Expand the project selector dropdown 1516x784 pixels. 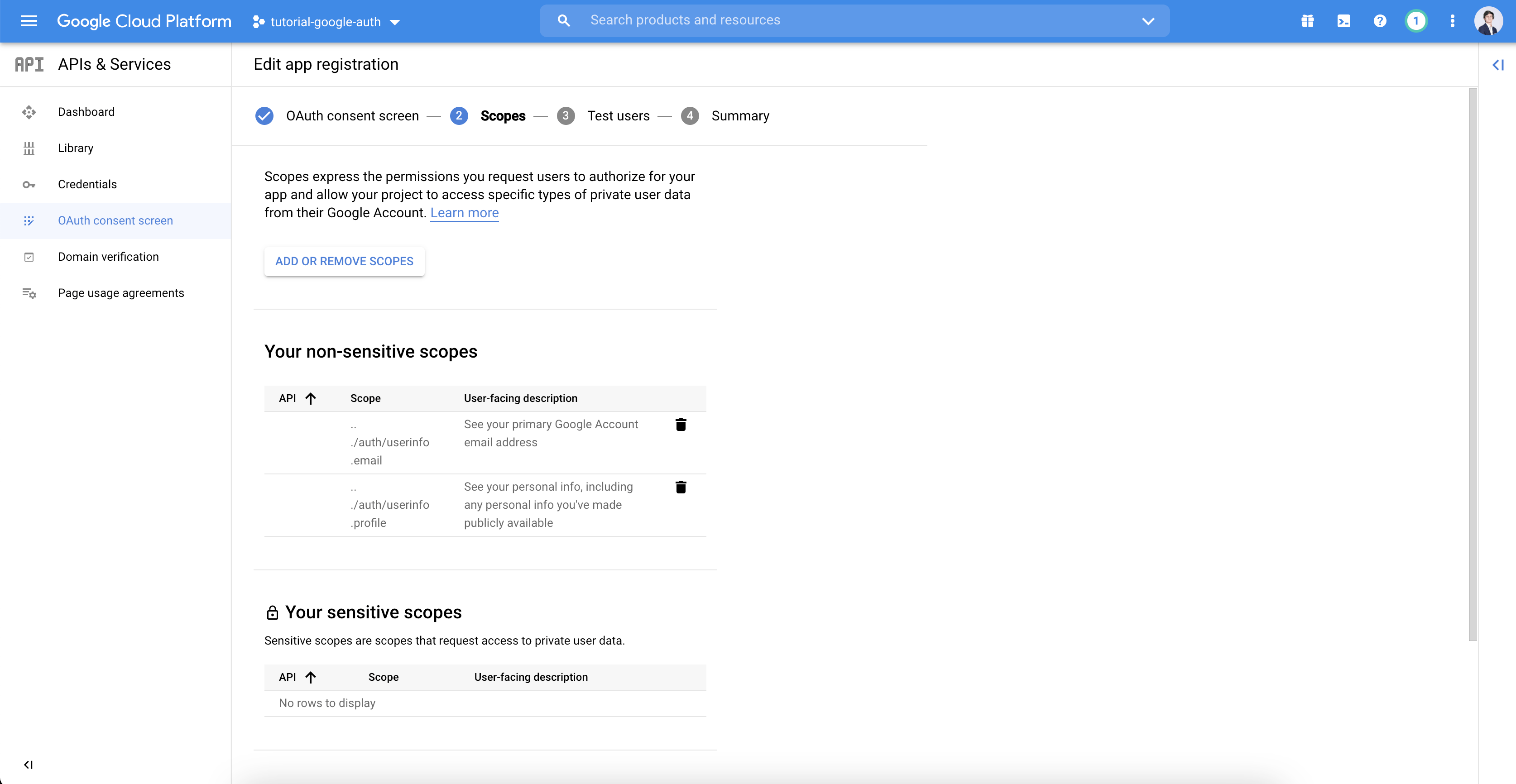pos(398,20)
